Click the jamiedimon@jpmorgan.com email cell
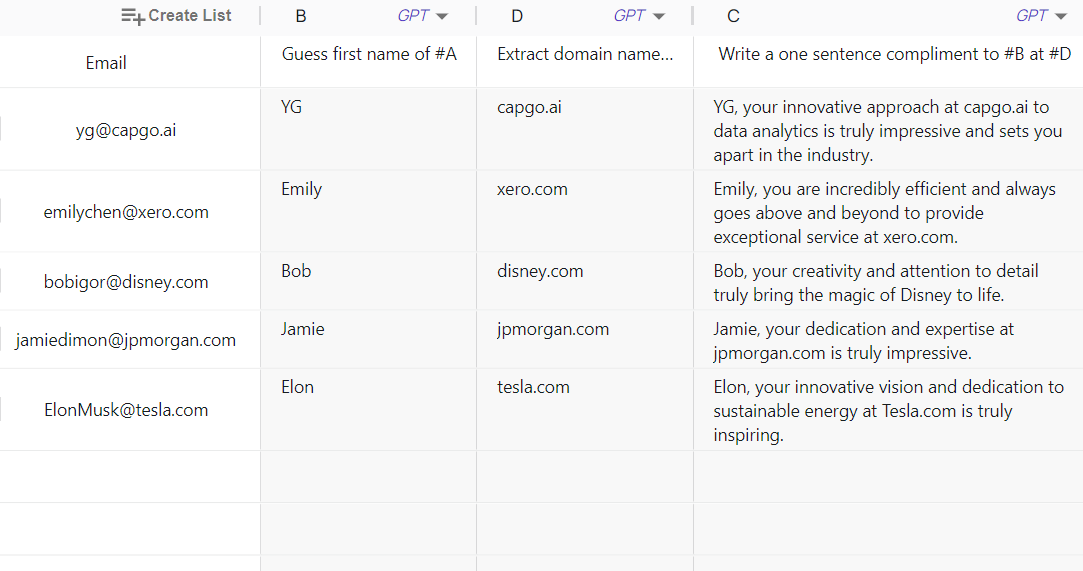Screen dimensions: 1083x571 coord(126,340)
